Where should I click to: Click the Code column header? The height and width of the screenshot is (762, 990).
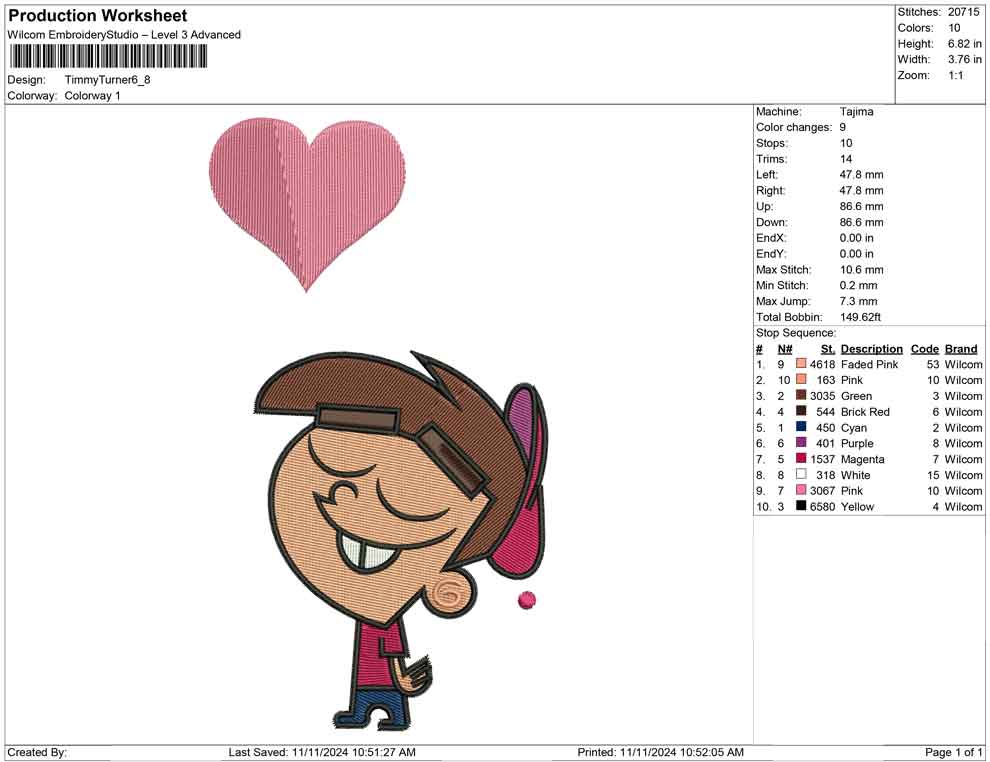coord(925,349)
